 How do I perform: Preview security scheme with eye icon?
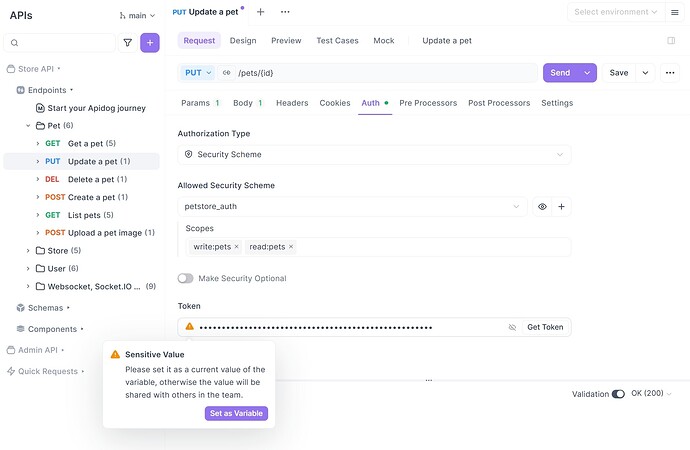(x=542, y=207)
